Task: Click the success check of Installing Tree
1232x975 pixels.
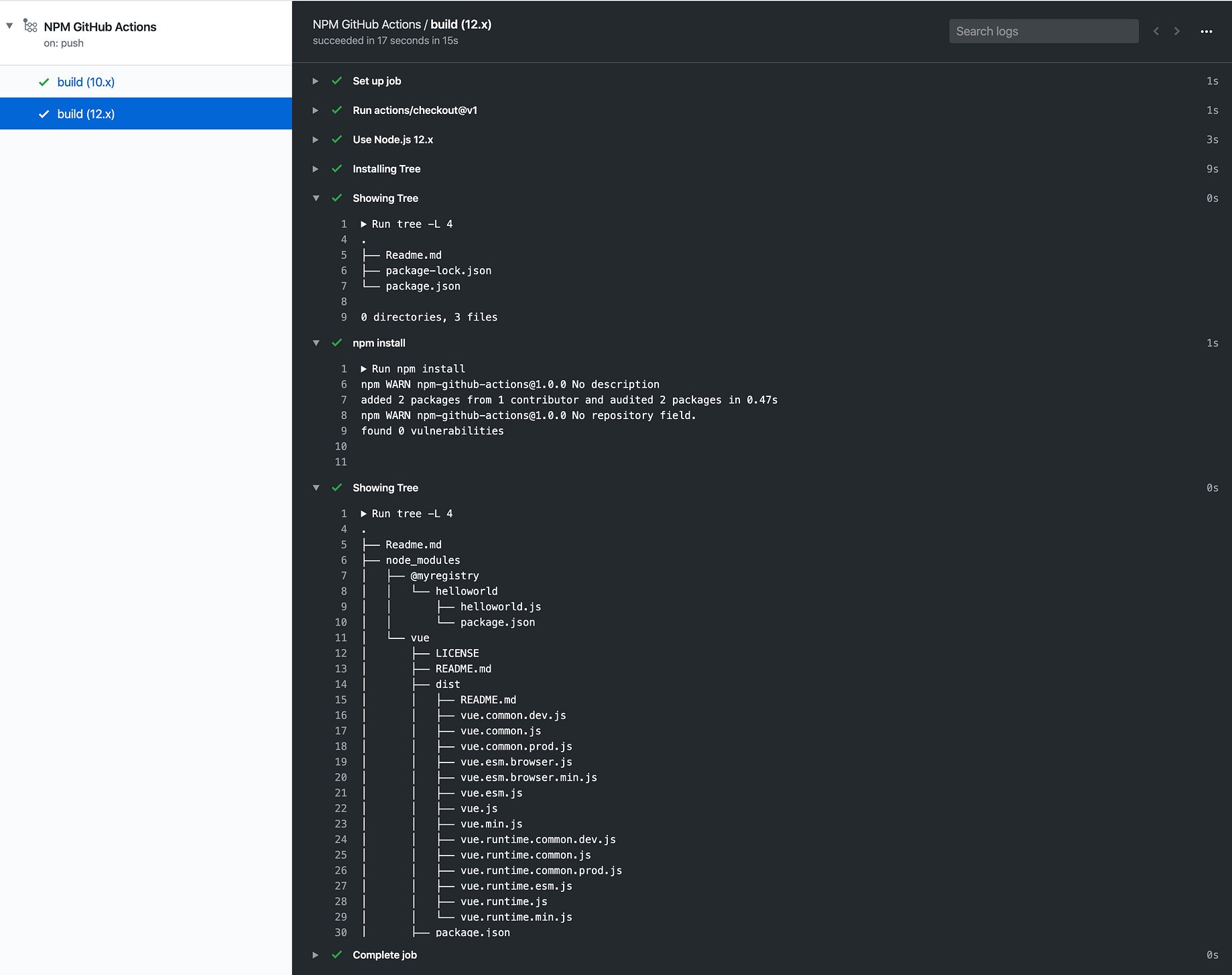Action: [337, 169]
